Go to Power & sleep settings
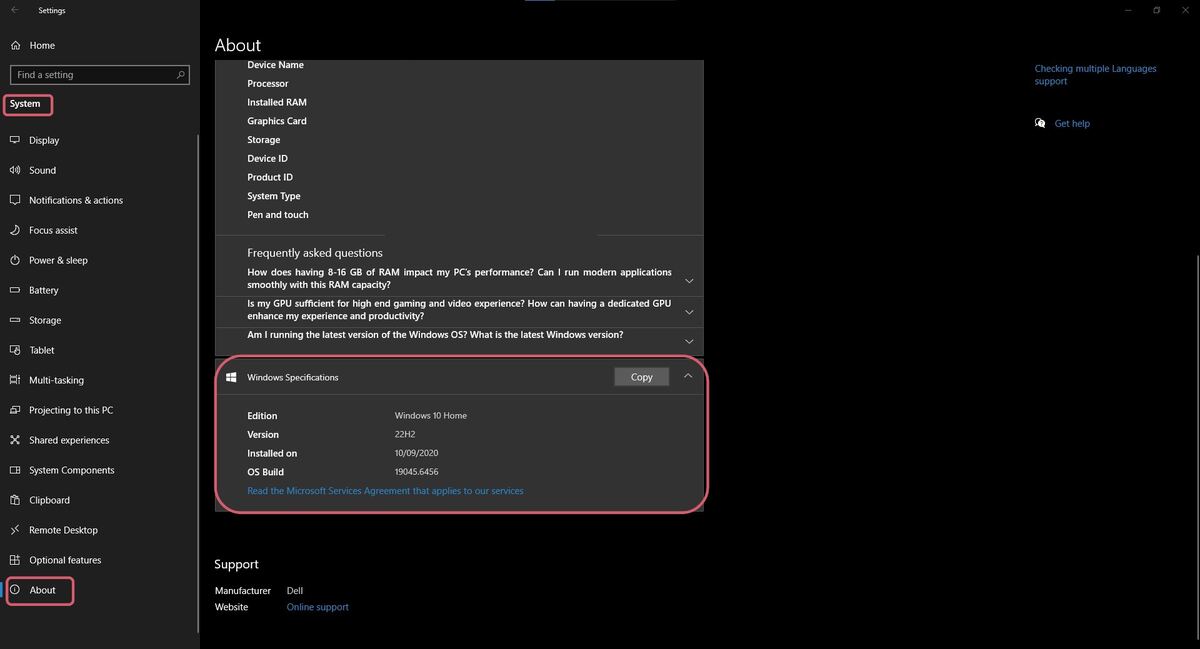Image resolution: width=1200 pixels, height=649 pixels. (x=58, y=260)
